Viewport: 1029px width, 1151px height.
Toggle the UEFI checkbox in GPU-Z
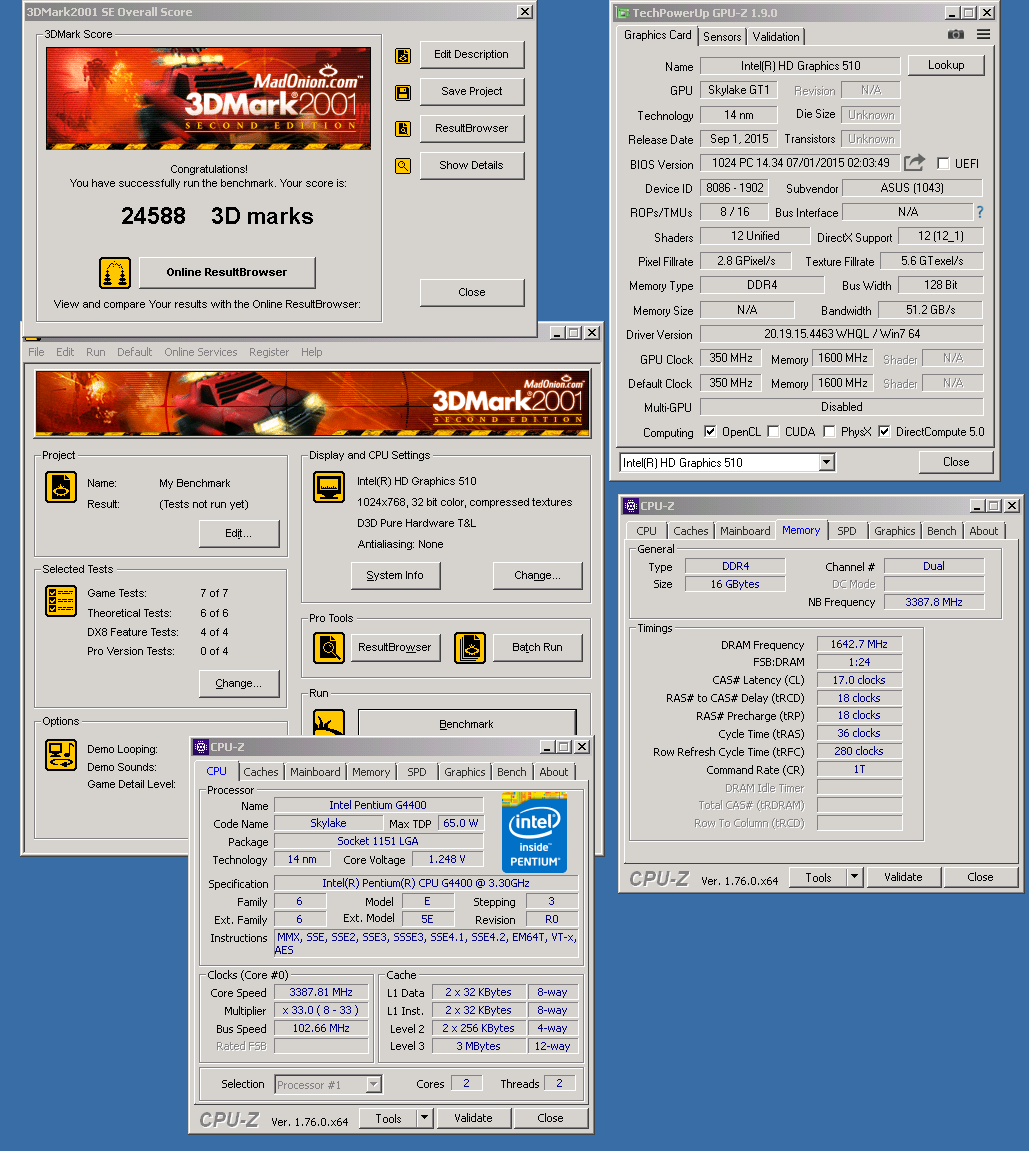(943, 164)
